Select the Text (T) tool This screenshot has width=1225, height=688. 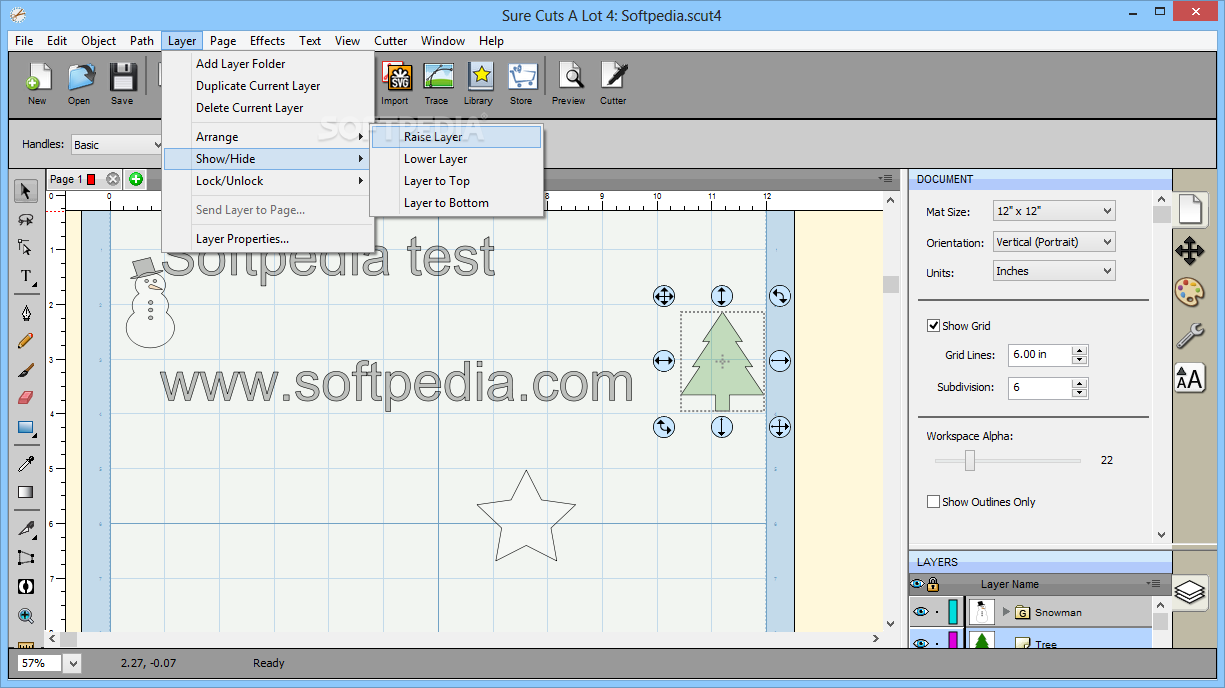click(26, 276)
